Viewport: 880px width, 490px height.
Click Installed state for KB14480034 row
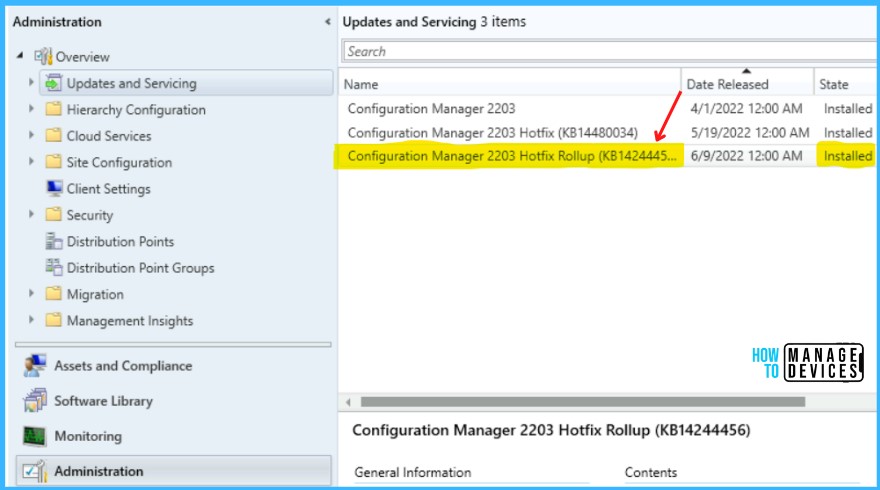click(847, 133)
